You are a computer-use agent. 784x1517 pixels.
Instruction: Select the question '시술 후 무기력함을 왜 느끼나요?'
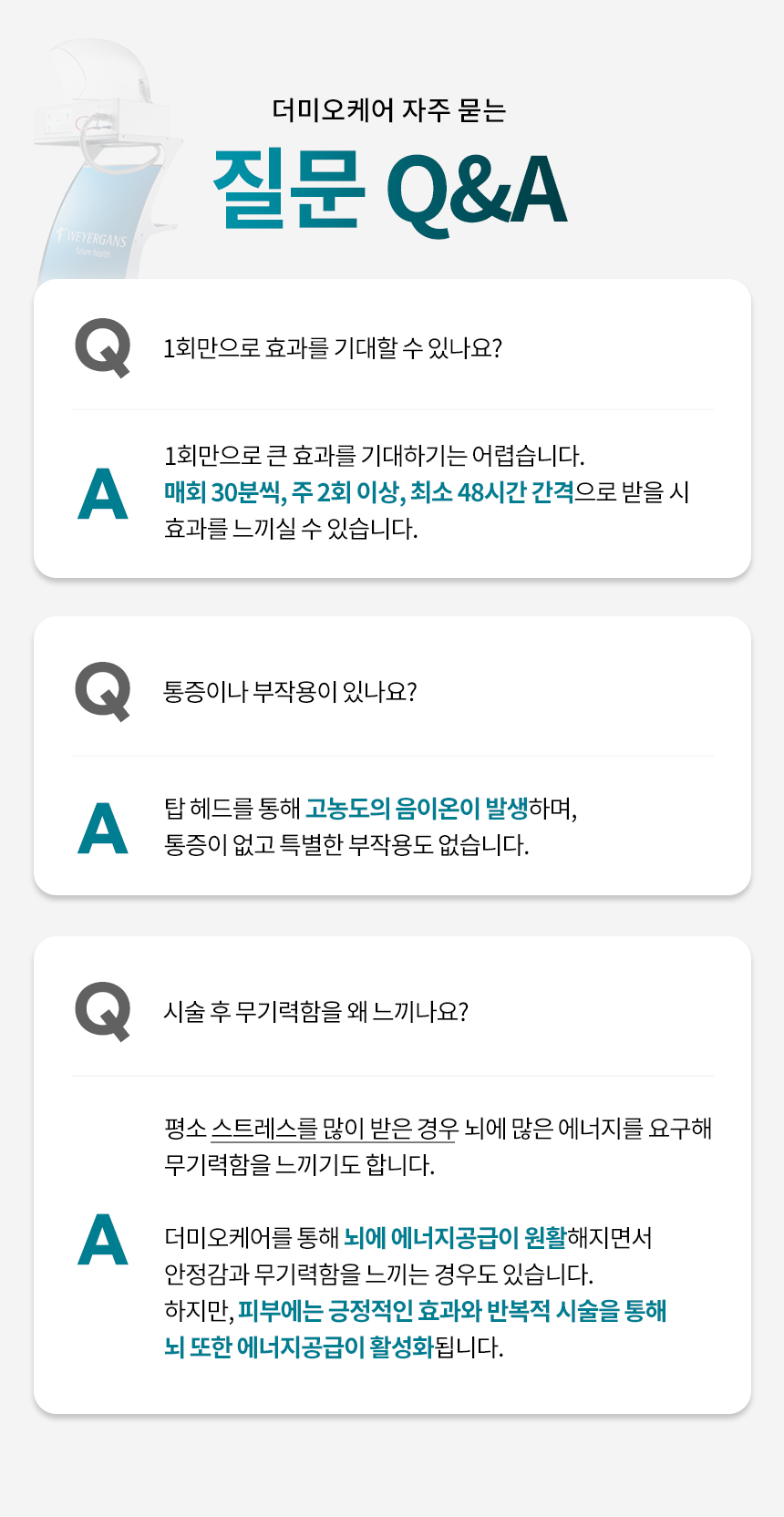click(315, 1012)
